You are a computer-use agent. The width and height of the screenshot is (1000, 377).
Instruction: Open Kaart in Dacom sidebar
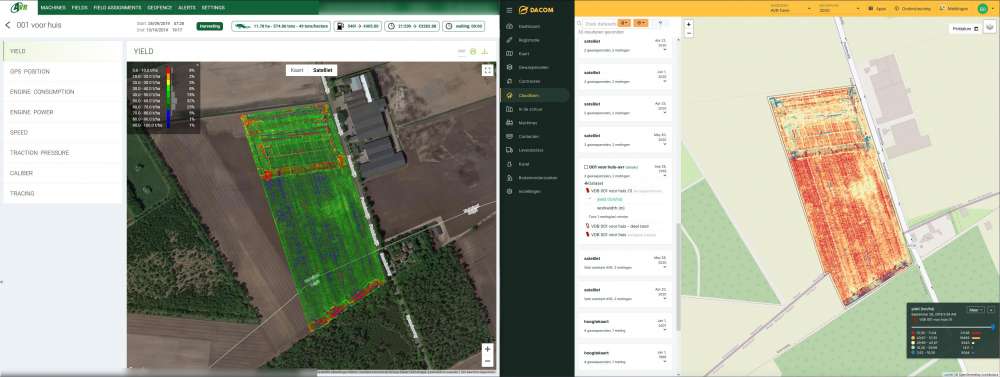click(524, 54)
